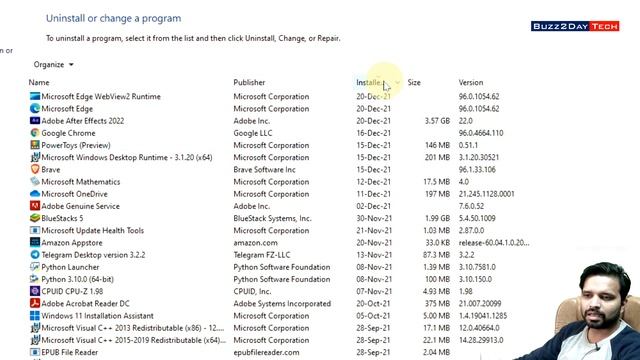Click the Google Chrome icon
This screenshot has height=360, width=640.
coord(35,133)
